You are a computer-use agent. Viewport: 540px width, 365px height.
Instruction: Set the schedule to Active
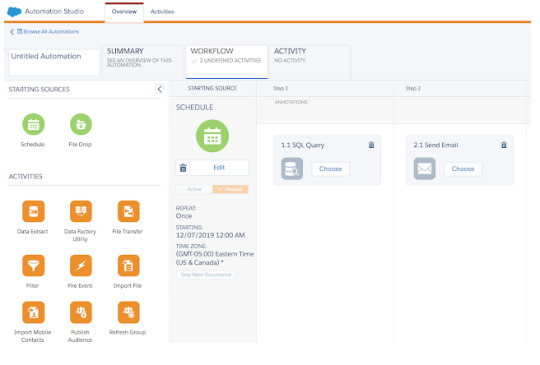click(x=194, y=189)
